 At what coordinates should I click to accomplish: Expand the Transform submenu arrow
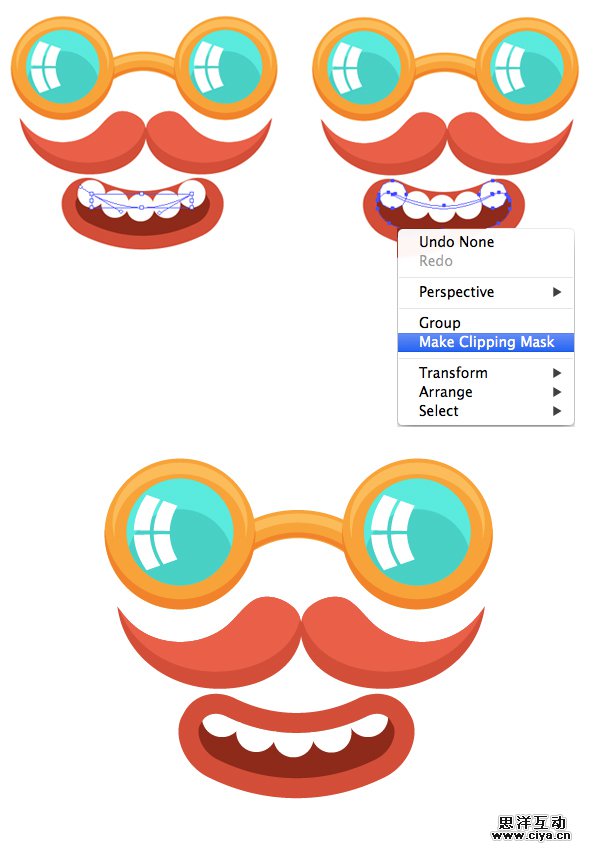[557, 373]
